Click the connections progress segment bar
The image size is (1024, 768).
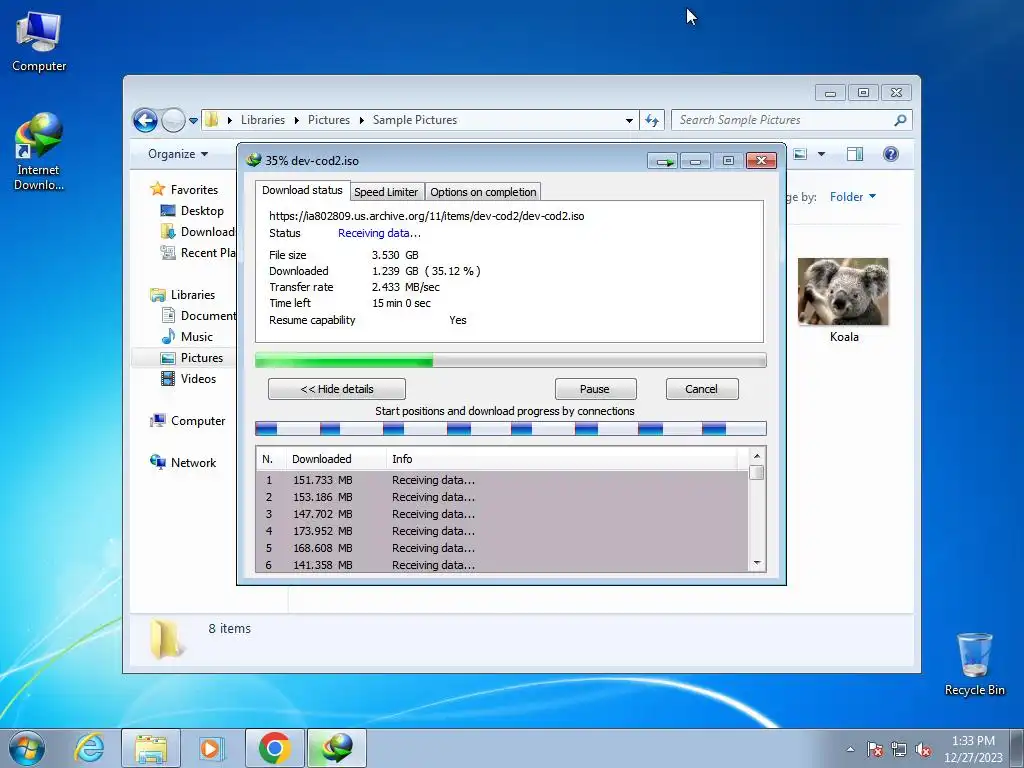(x=511, y=429)
